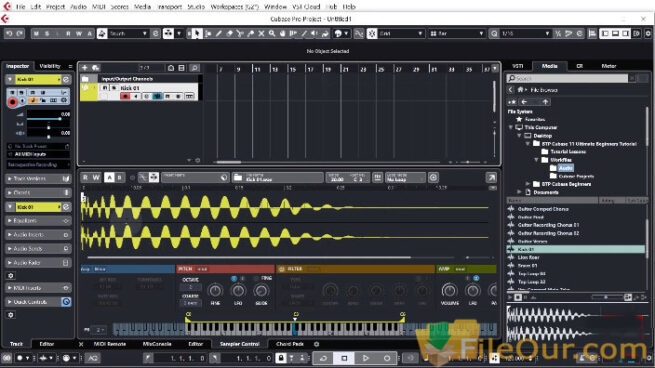Adjust the Kick 01 inspector volume fader
655x368 pixels.
60,119
